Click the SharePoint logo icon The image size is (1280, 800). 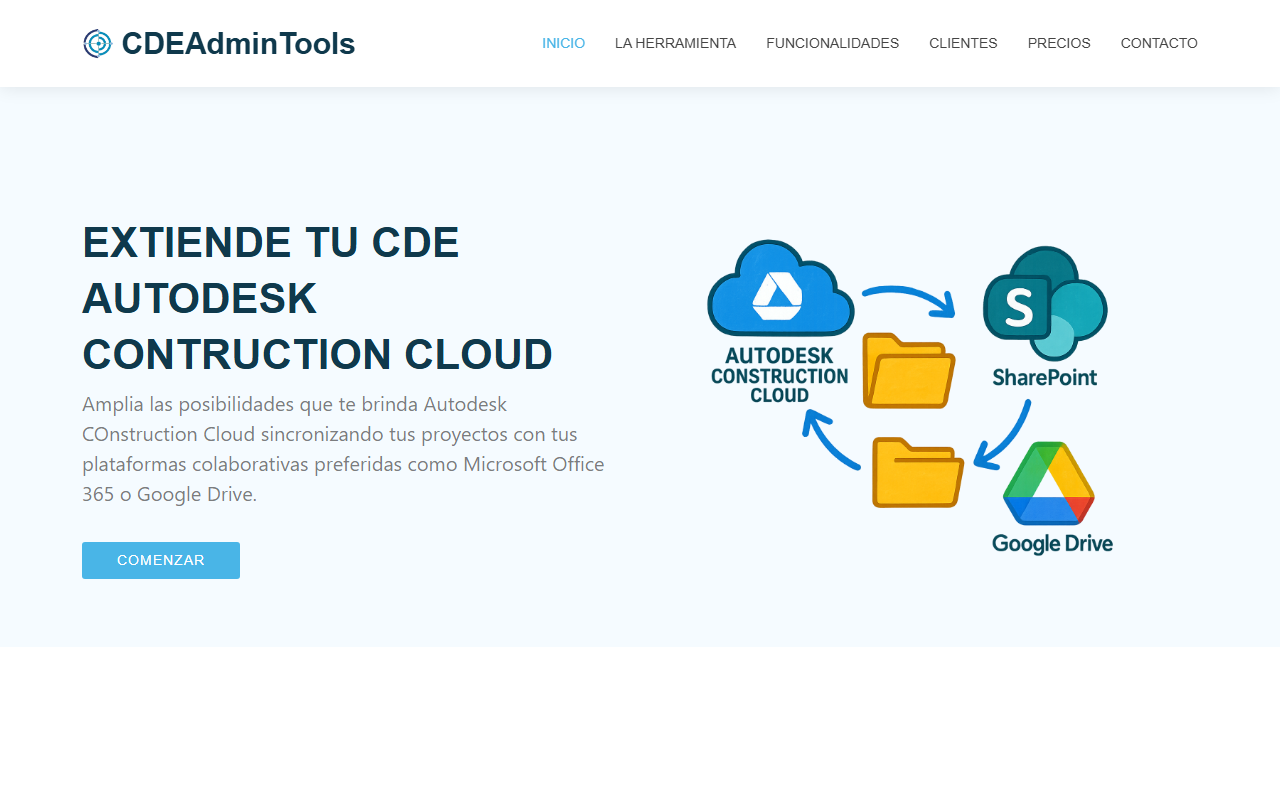click(x=1045, y=303)
